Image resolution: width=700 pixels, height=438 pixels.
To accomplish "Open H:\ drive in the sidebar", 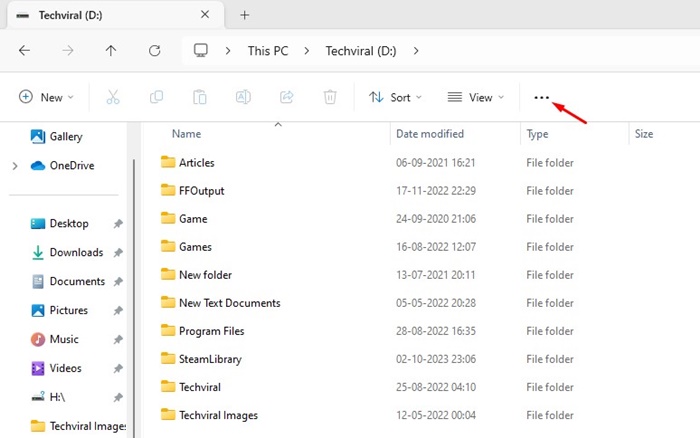I will tap(48, 397).
